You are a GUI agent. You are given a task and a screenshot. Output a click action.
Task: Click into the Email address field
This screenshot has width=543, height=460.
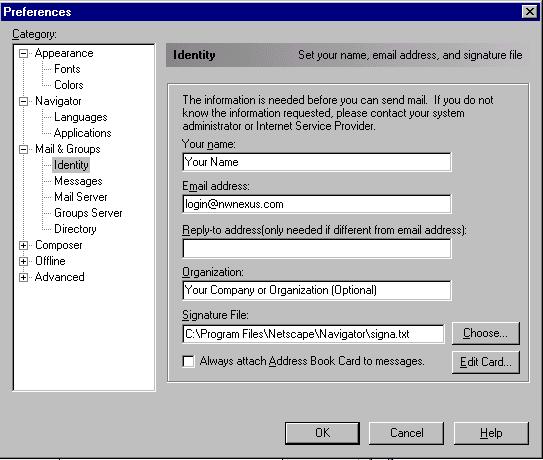317,204
